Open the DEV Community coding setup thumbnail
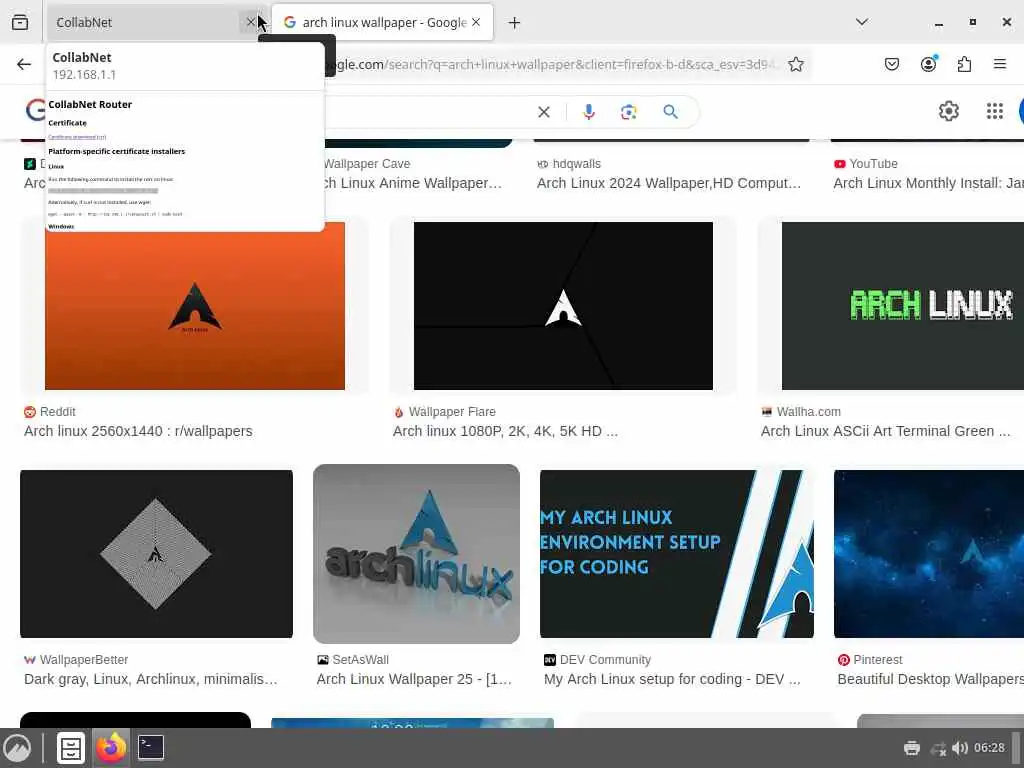The height and width of the screenshot is (768, 1024). coord(677,554)
